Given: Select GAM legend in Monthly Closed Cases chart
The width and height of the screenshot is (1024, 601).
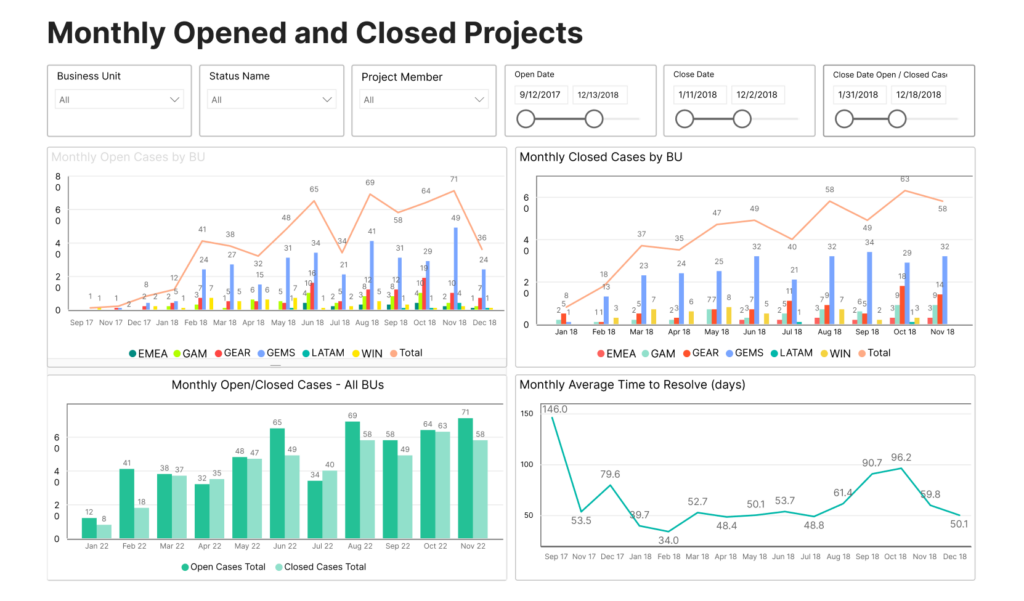Looking at the screenshot, I should coord(658,353).
